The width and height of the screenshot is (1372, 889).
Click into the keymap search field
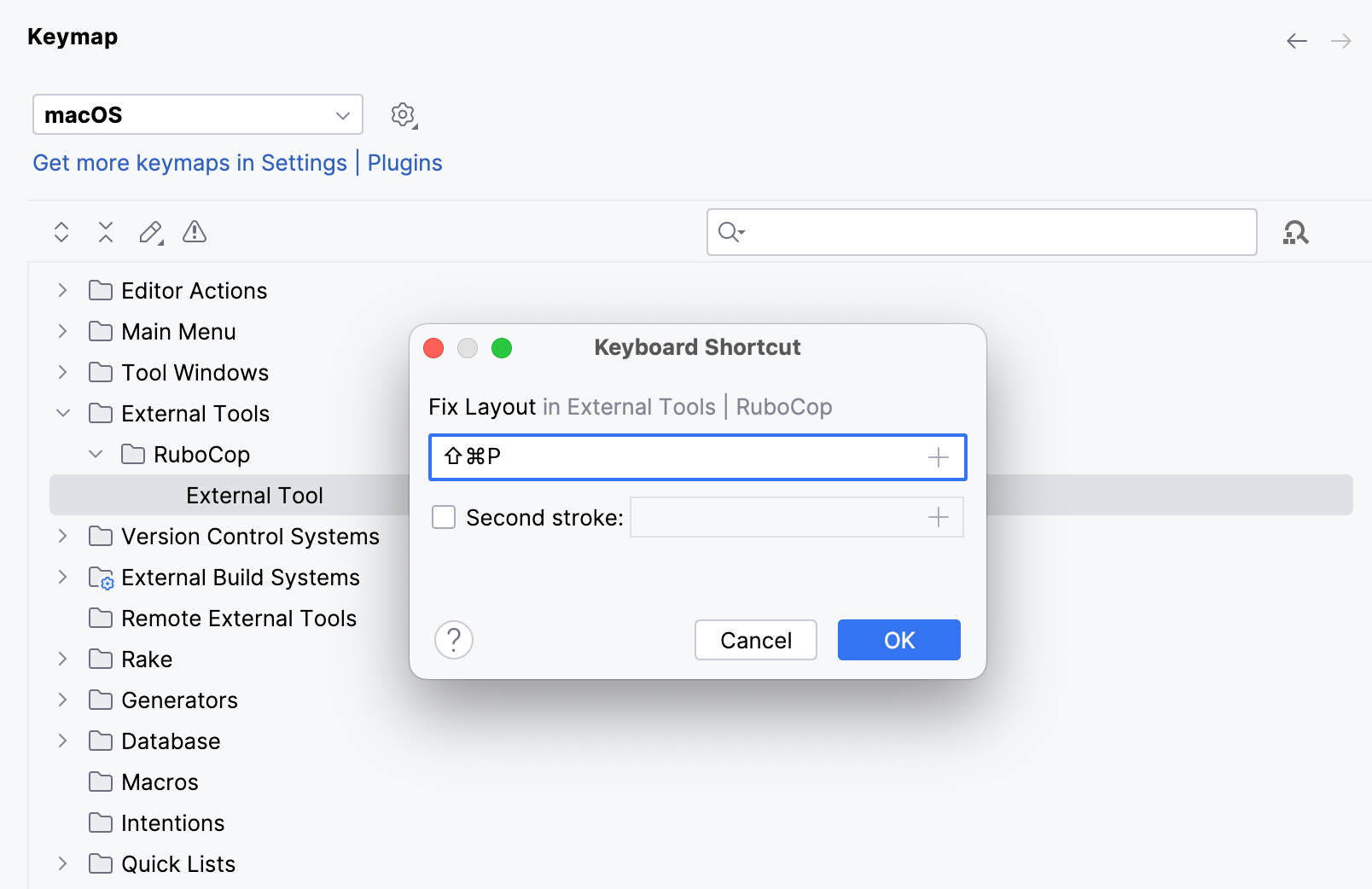click(981, 231)
